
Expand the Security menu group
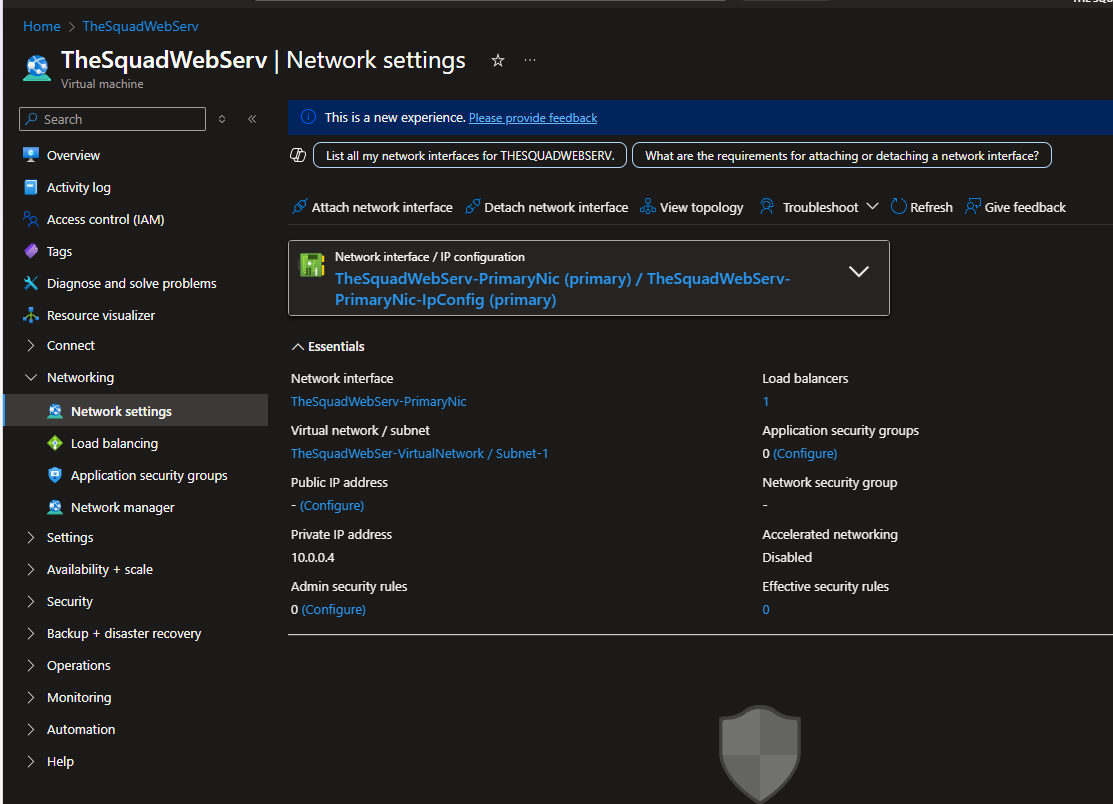(31, 601)
